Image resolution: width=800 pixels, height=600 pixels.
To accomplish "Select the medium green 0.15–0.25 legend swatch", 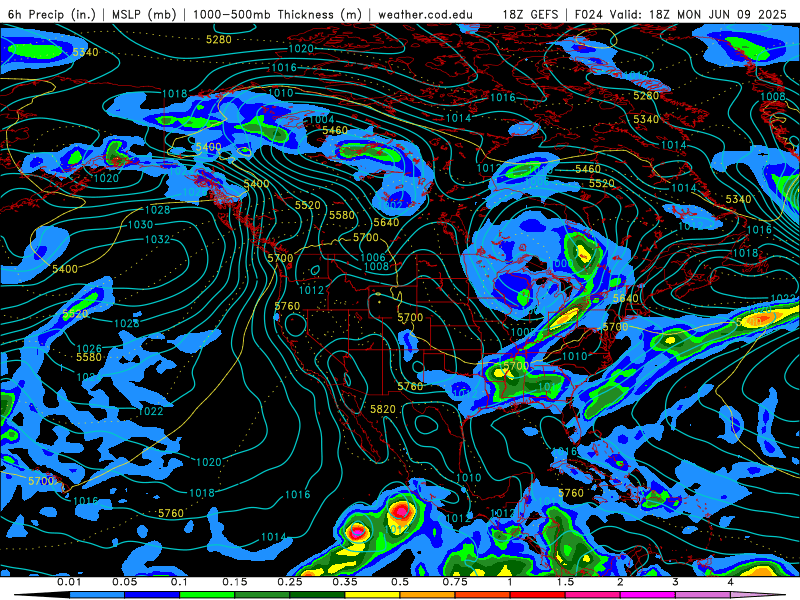I will (262, 595).
